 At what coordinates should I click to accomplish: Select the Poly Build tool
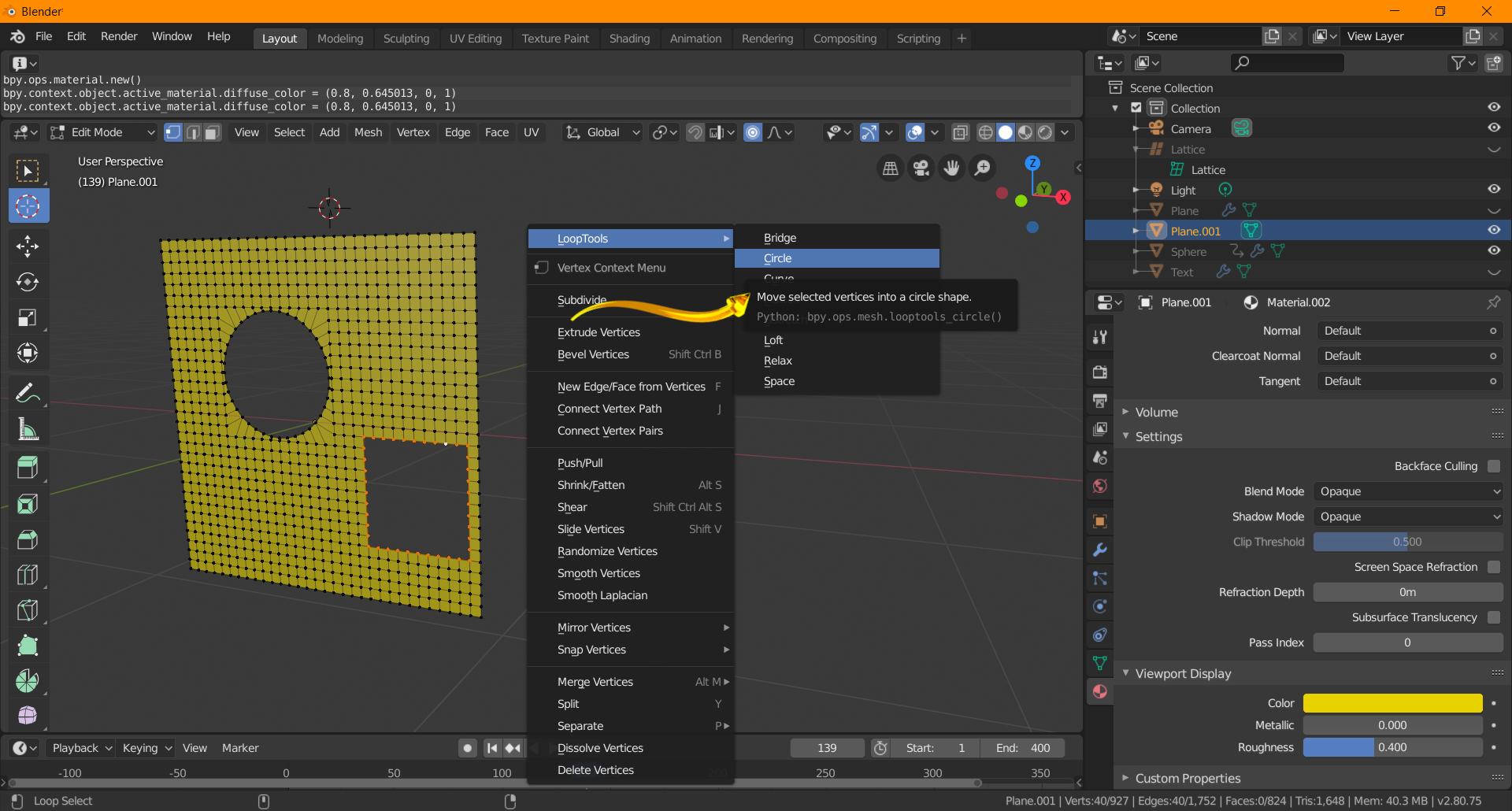coord(28,646)
